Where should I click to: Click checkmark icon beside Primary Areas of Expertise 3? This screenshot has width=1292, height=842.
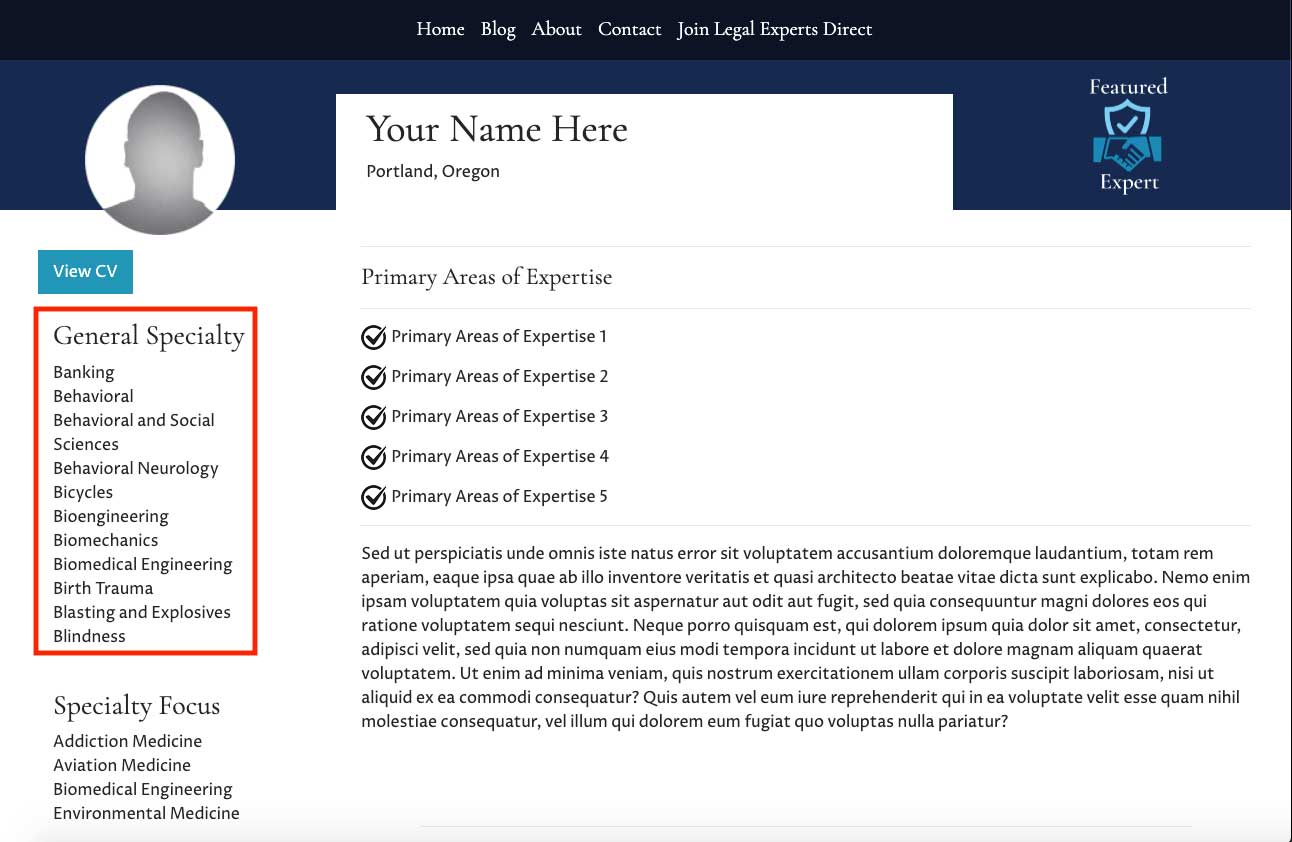[373, 417]
